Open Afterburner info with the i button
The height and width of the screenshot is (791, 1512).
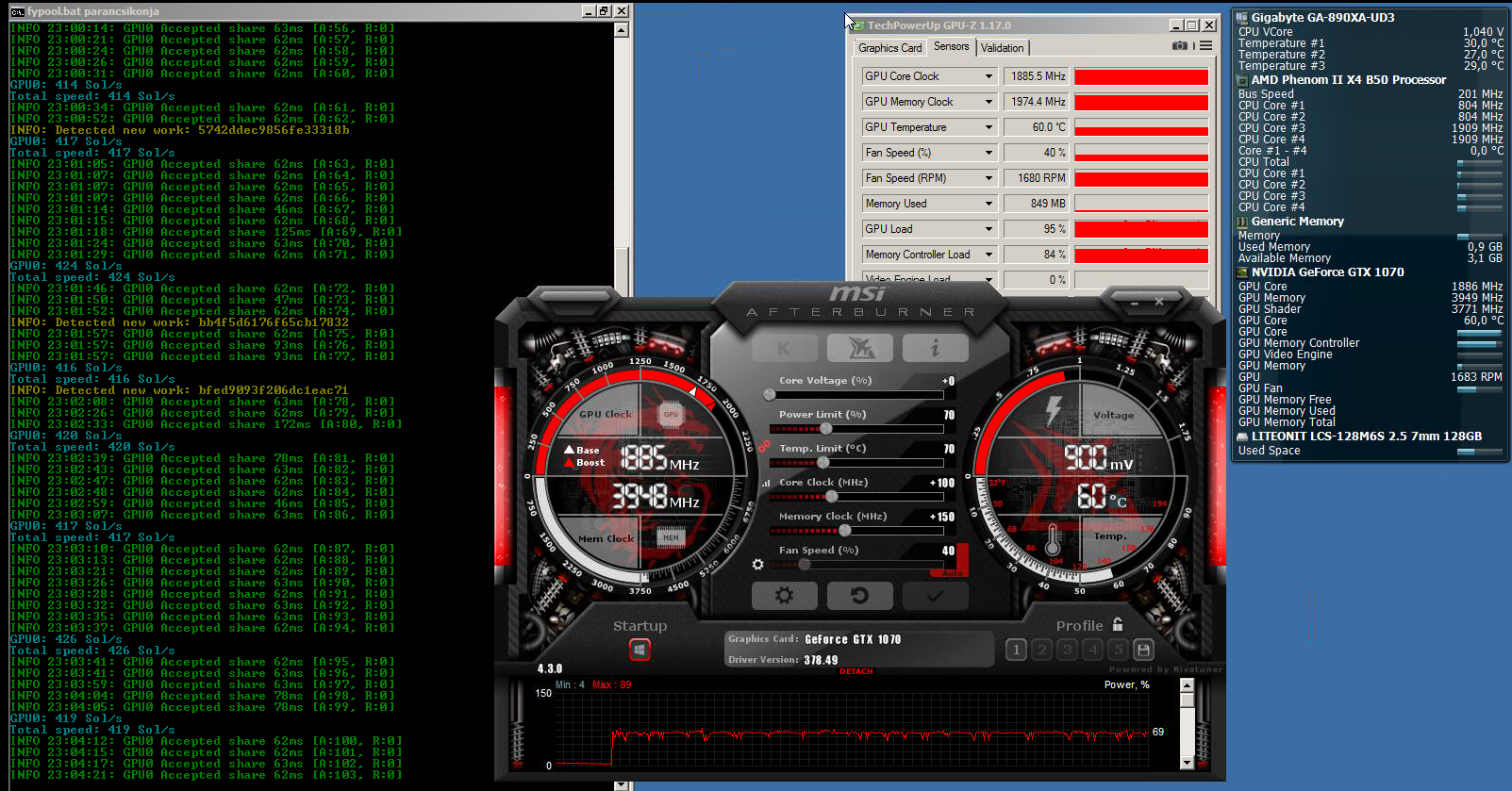(935, 348)
